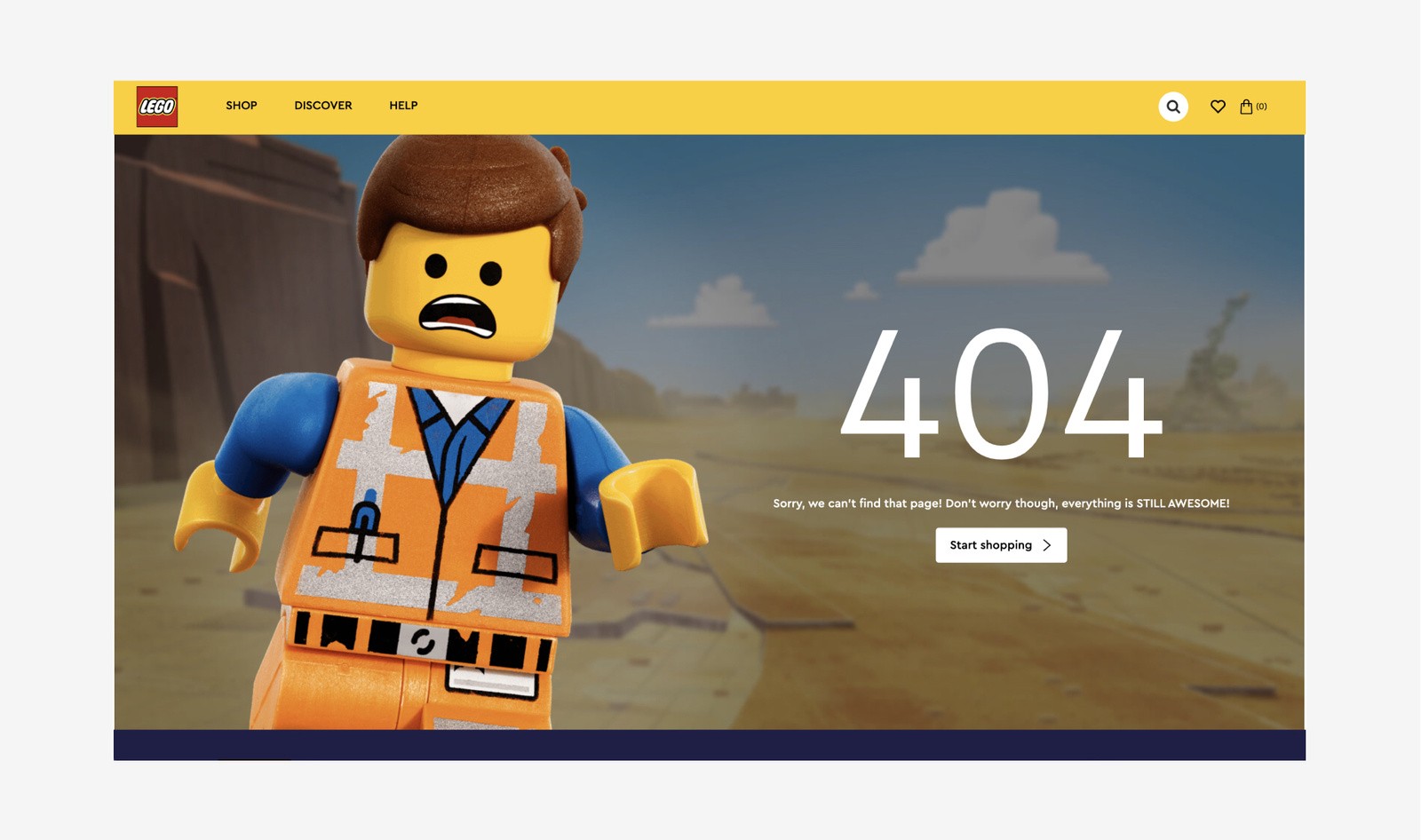Image resolution: width=1421 pixels, height=840 pixels.
Task: Click the bag icon showing zero items
Action: point(1248,106)
